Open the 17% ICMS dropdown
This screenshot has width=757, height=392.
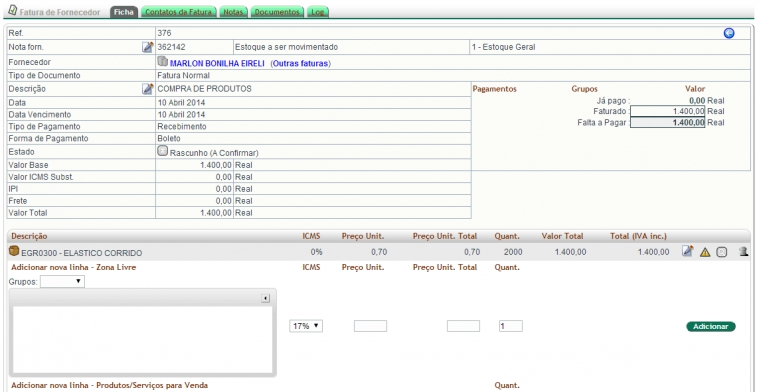click(x=306, y=326)
